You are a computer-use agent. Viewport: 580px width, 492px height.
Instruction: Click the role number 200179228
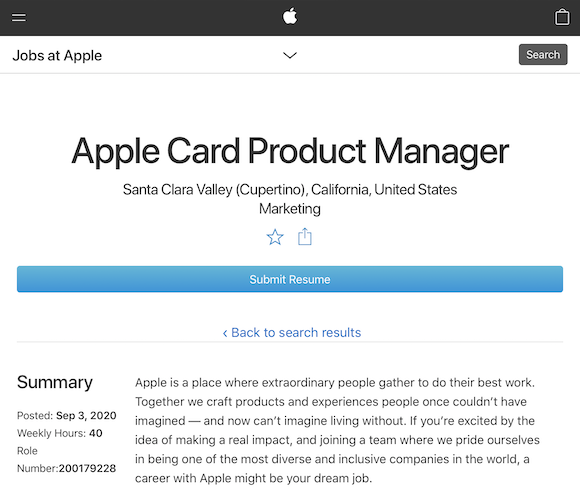pos(87,468)
